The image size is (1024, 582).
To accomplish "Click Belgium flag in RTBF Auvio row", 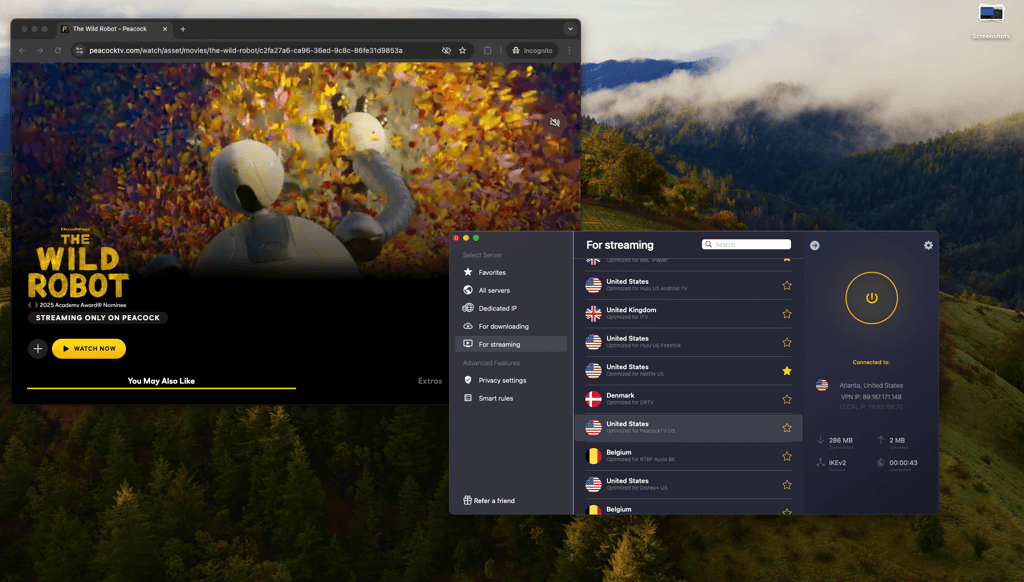I will [x=593, y=456].
